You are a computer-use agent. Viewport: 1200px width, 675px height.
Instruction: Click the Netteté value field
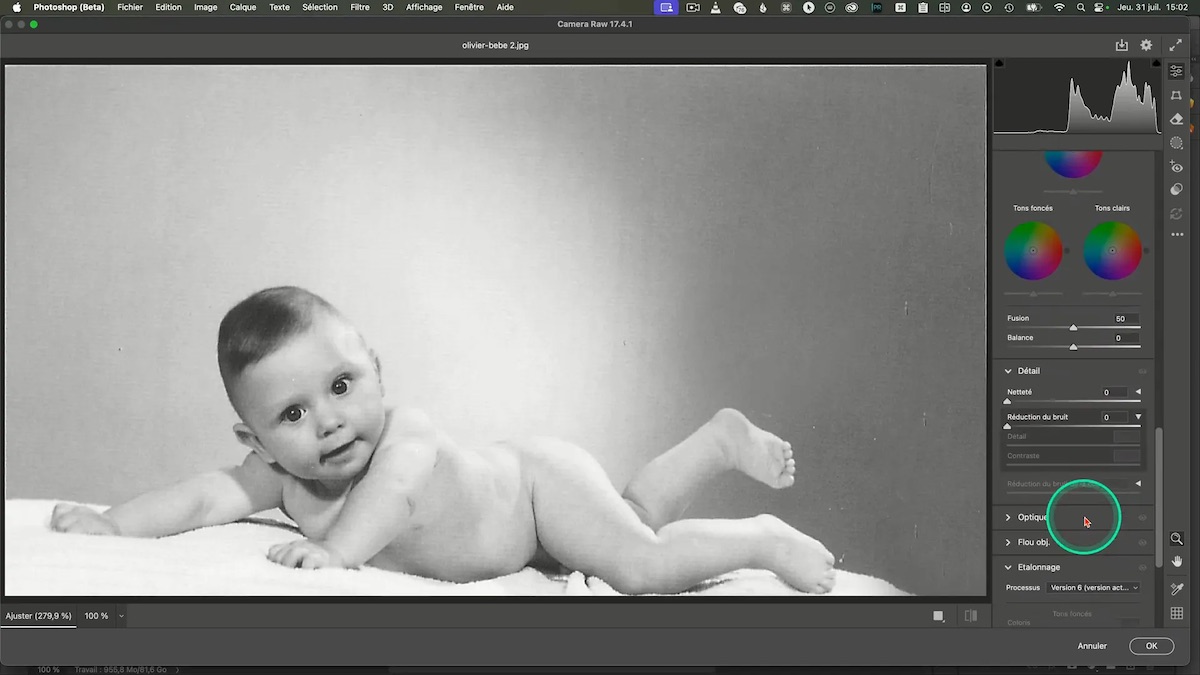(x=1114, y=392)
